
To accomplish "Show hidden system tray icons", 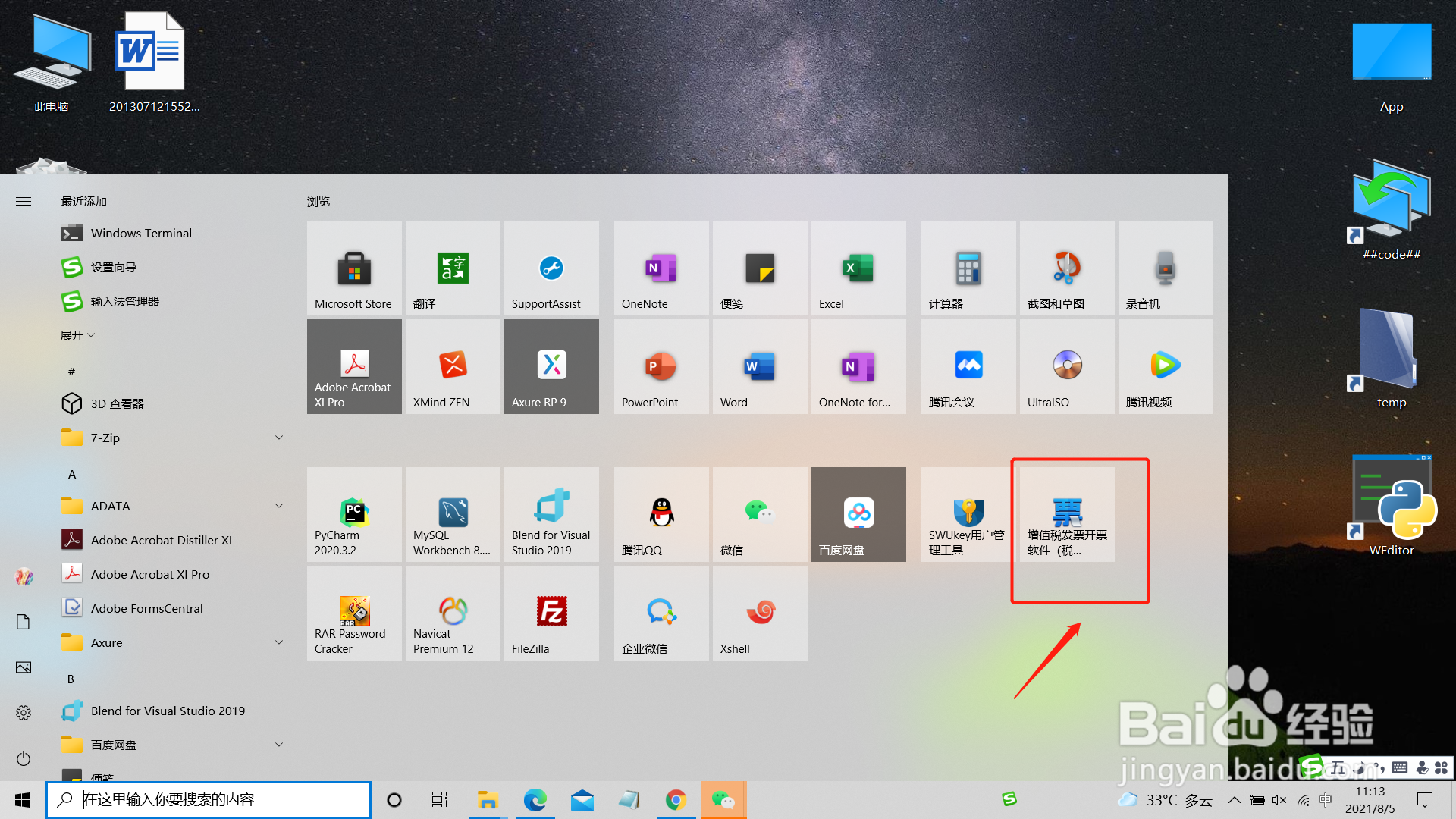I will (x=1235, y=800).
